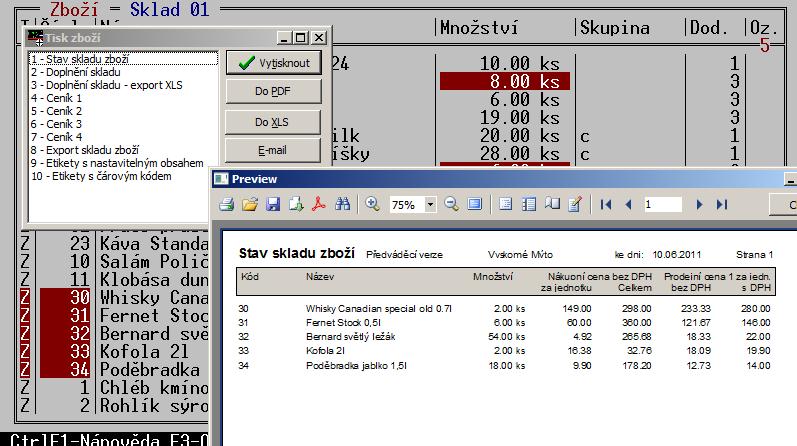Click the Množství column header in background
The height and width of the screenshot is (446, 797).
click(479, 28)
